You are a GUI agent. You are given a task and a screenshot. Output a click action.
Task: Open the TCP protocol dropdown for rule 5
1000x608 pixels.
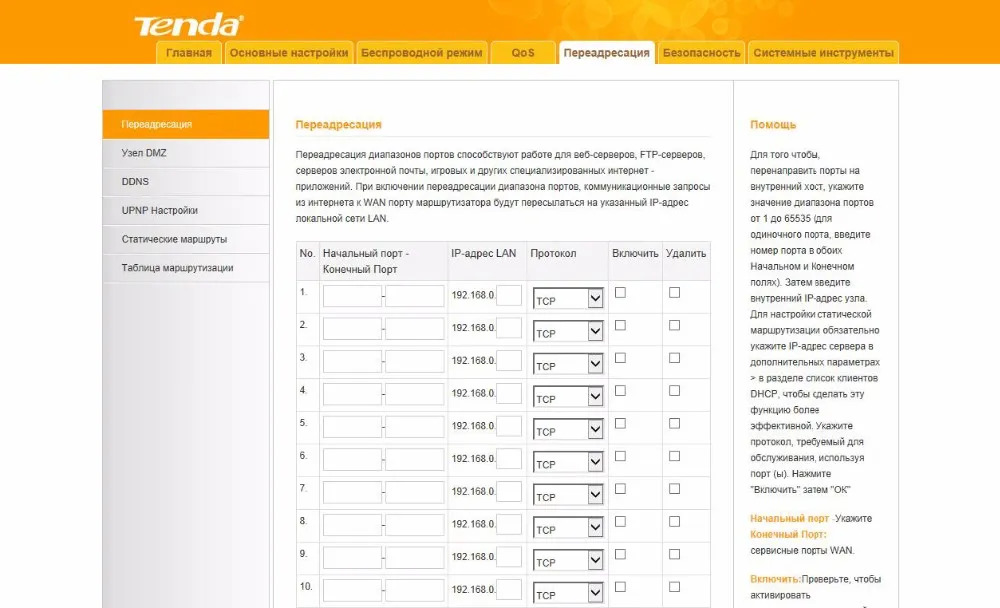coord(568,429)
